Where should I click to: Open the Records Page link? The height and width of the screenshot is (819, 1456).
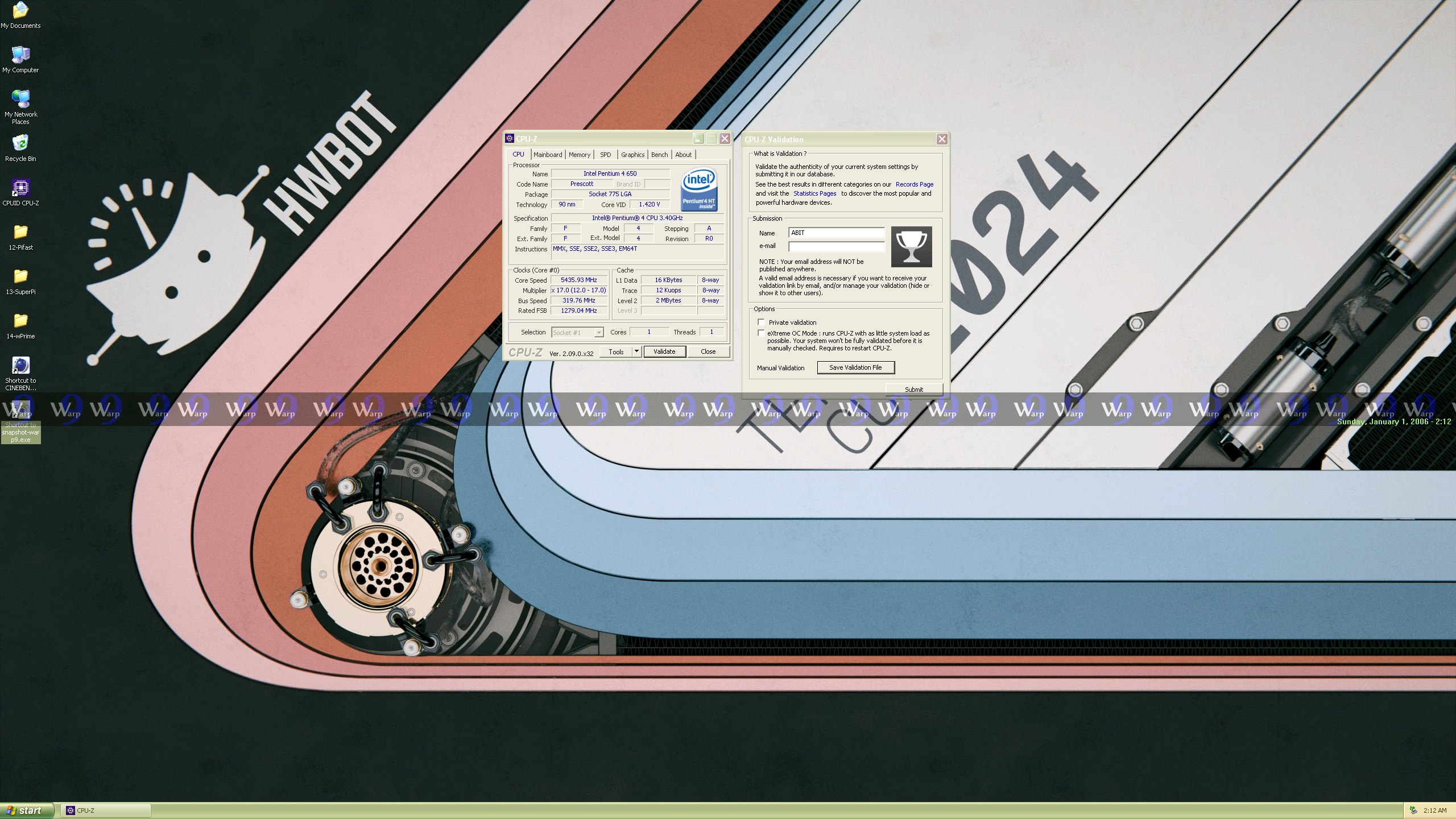pyautogui.click(x=915, y=184)
